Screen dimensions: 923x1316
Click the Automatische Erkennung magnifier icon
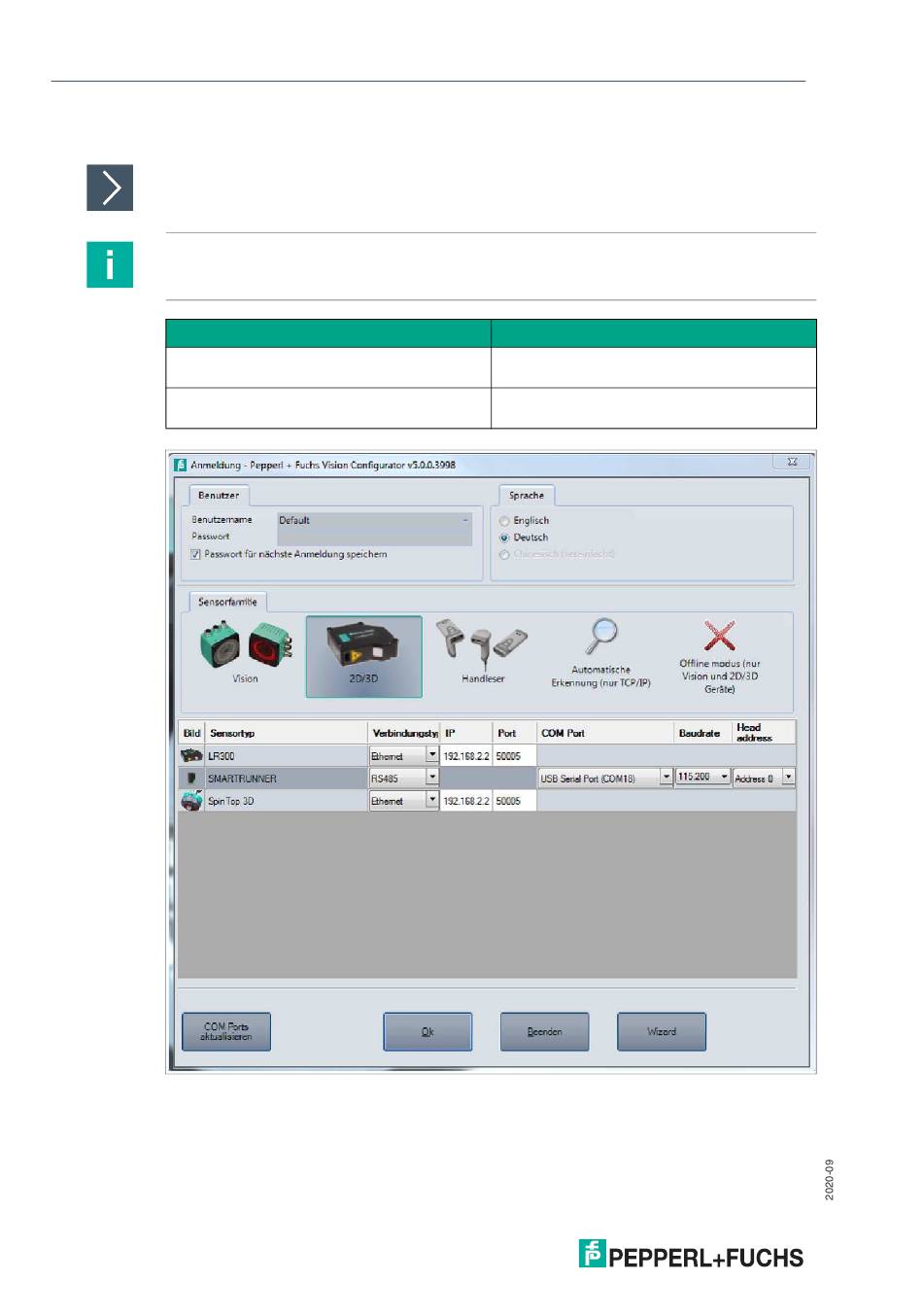tap(601, 637)
